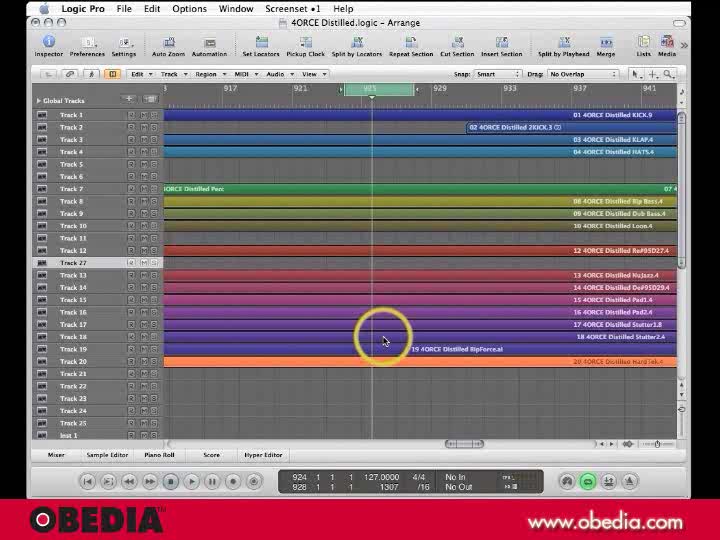Viewport: 720px width, 540px height.
Task: Record-enable Track 12 with its R button
Action: 131,250
